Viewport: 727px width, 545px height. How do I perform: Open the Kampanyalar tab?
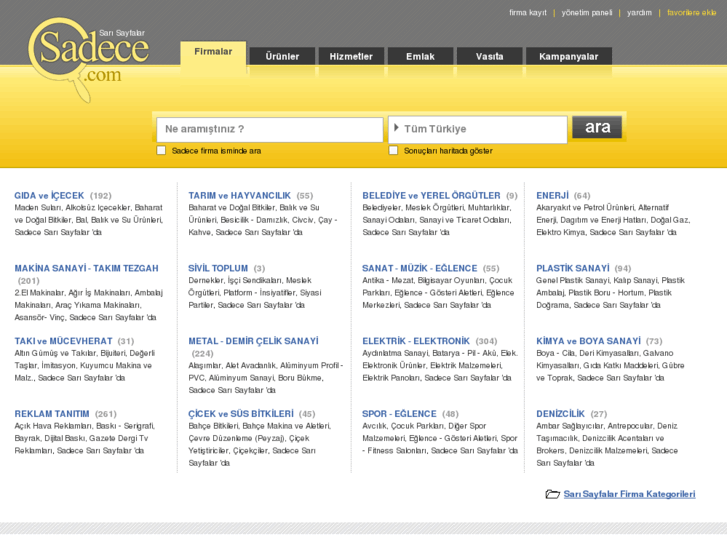point(568,57)
